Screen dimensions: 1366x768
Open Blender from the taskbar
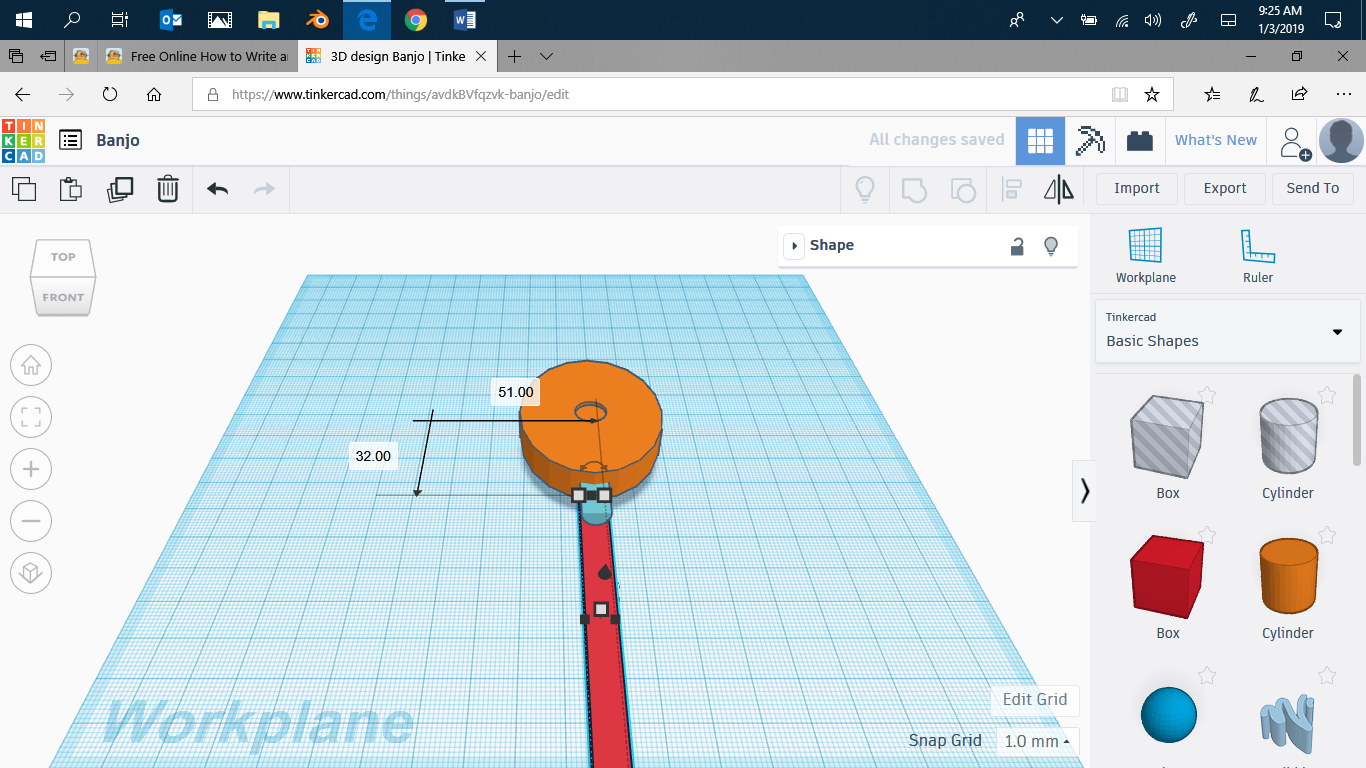(x=316, y=19)
